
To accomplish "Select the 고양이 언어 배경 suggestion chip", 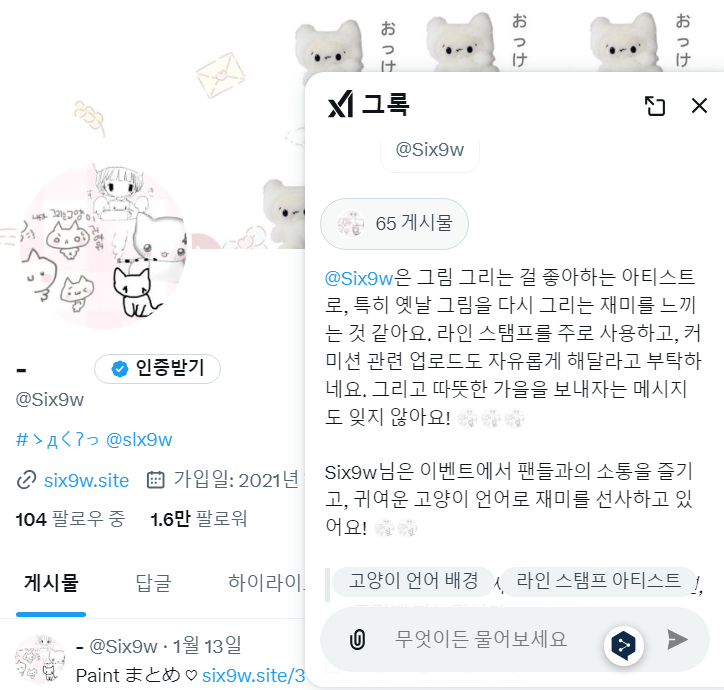I will pyautogui.click(x=413, y=581).
